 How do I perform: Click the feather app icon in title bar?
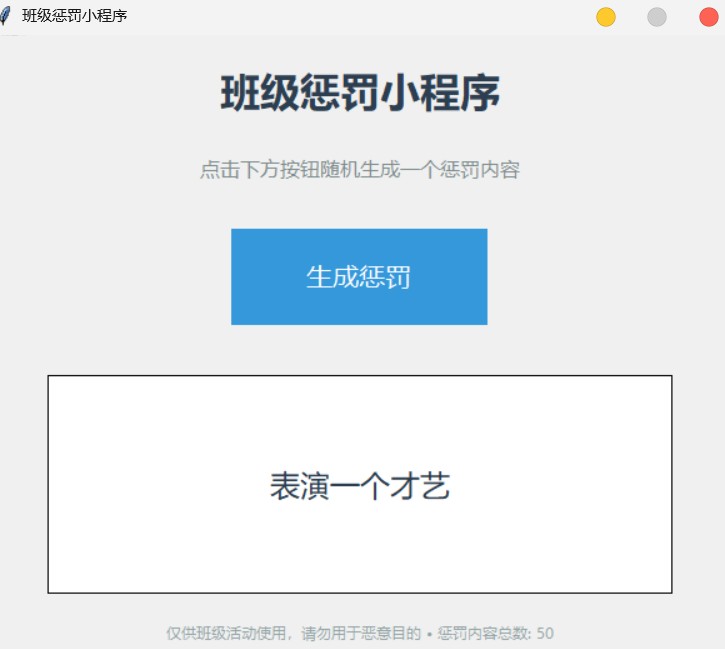coord(5,16)
